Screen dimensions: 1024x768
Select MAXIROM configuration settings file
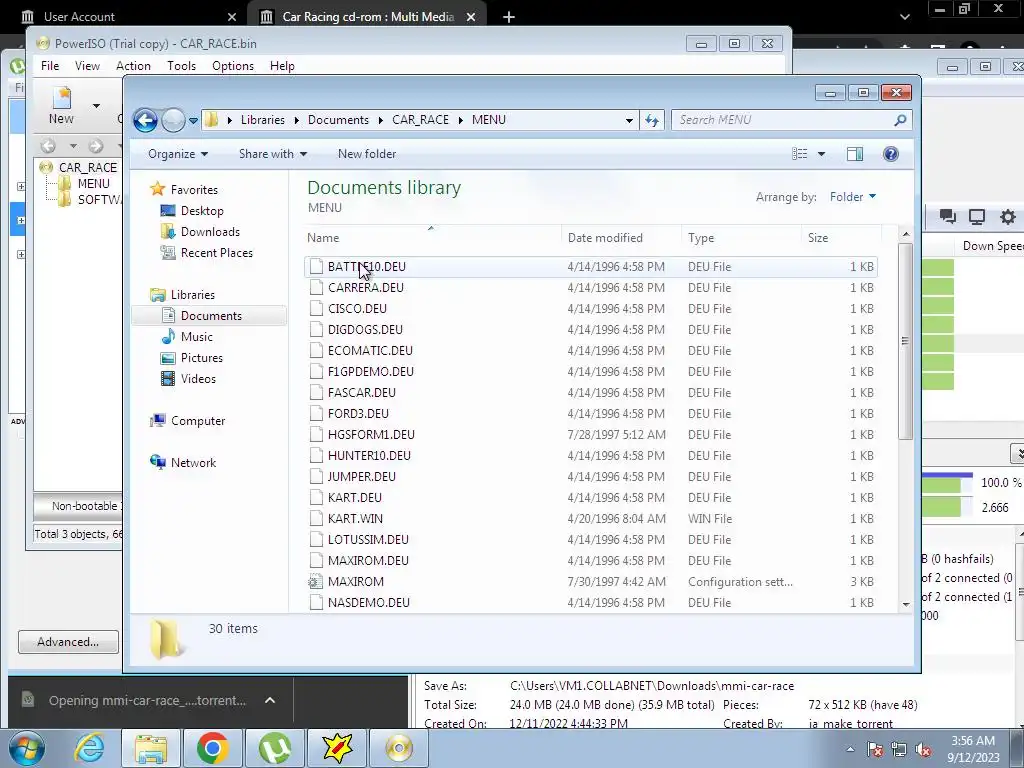[590, 582]
